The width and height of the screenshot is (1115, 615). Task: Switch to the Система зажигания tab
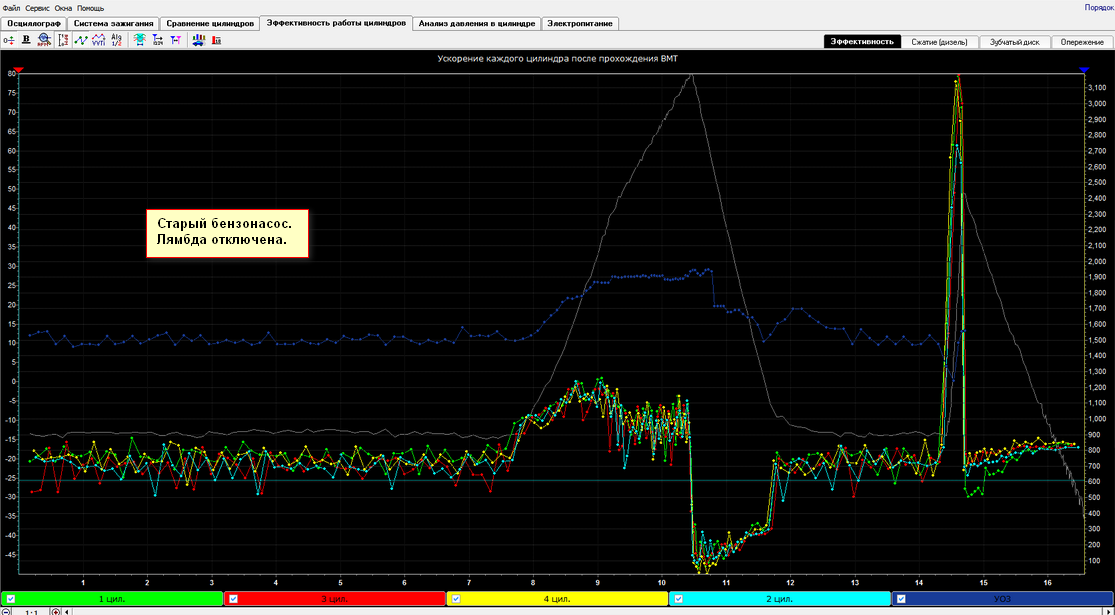113,23
